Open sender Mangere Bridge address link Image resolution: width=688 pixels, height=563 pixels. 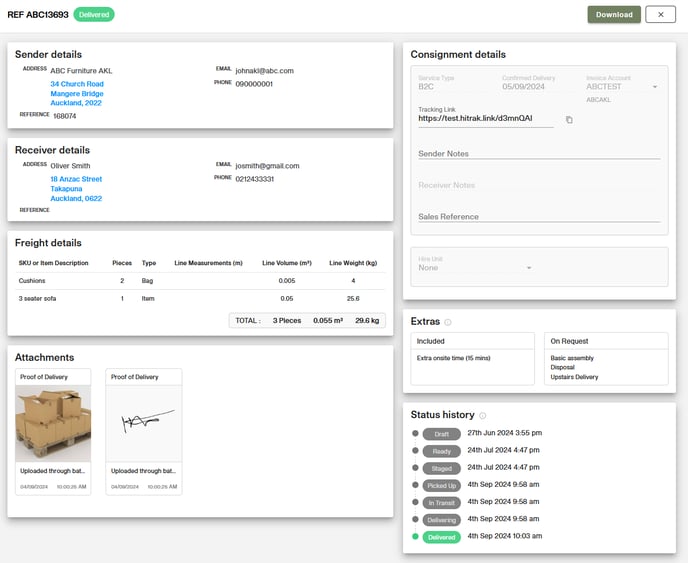point(77,93)
